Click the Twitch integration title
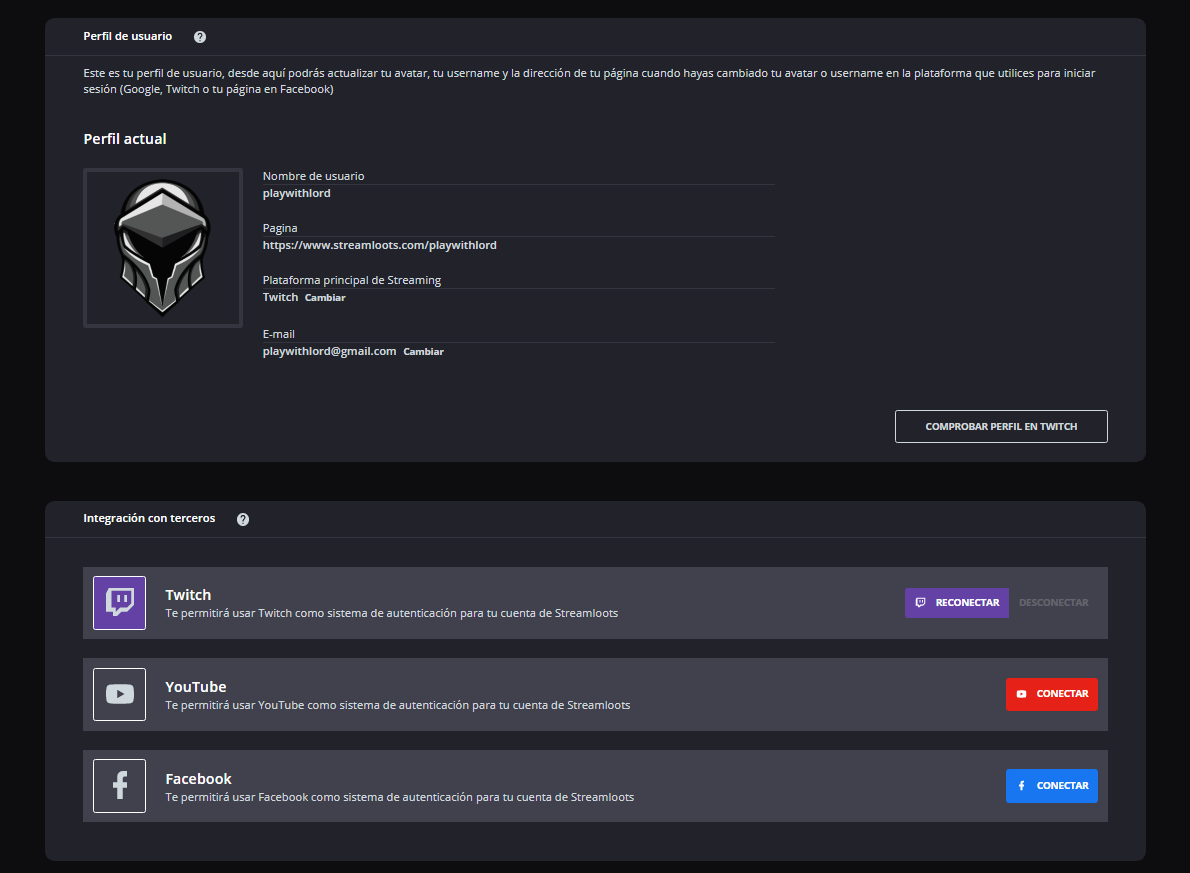 (188, 595)
